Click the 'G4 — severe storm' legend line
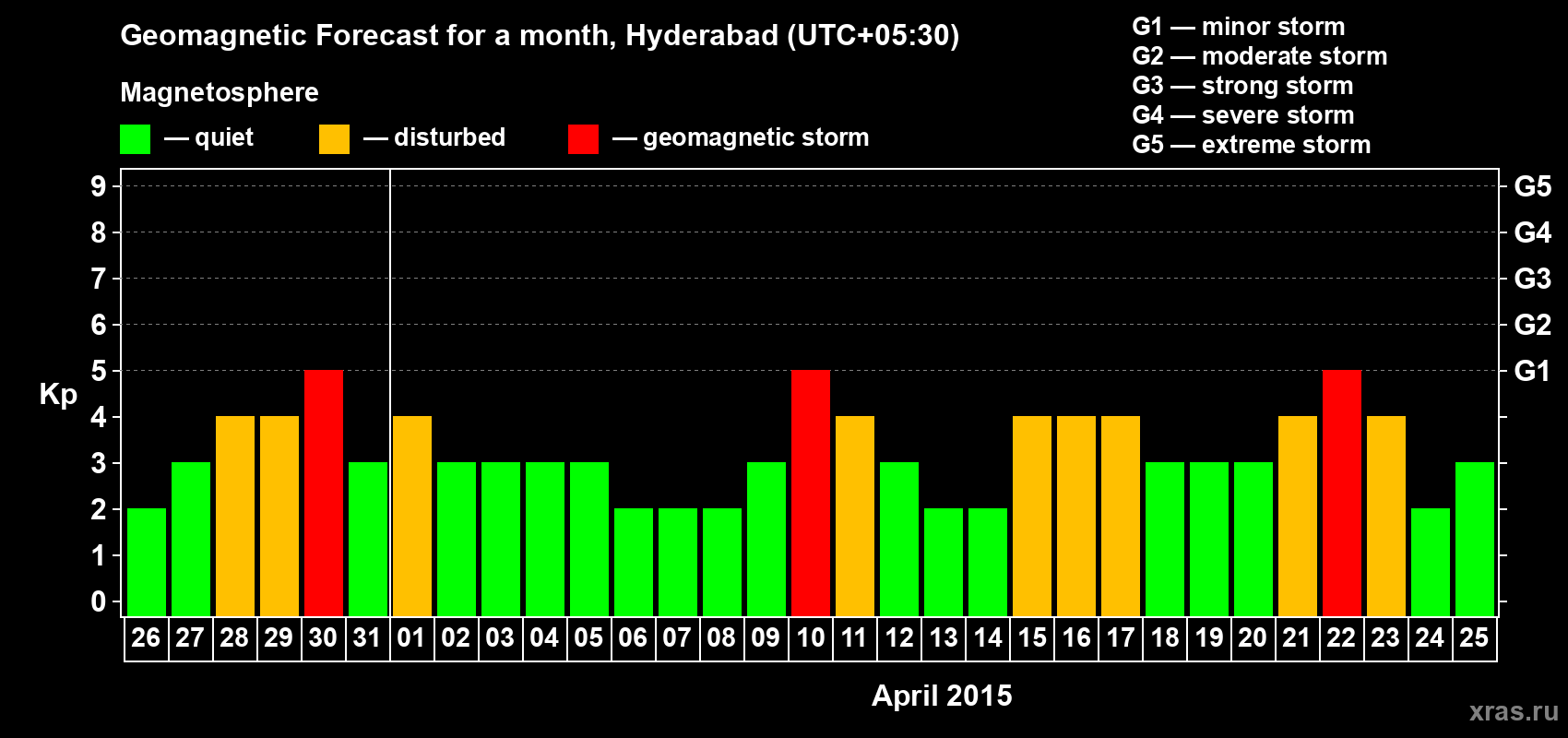This screenshot has height=738, width=1568. click(1243, 115)
